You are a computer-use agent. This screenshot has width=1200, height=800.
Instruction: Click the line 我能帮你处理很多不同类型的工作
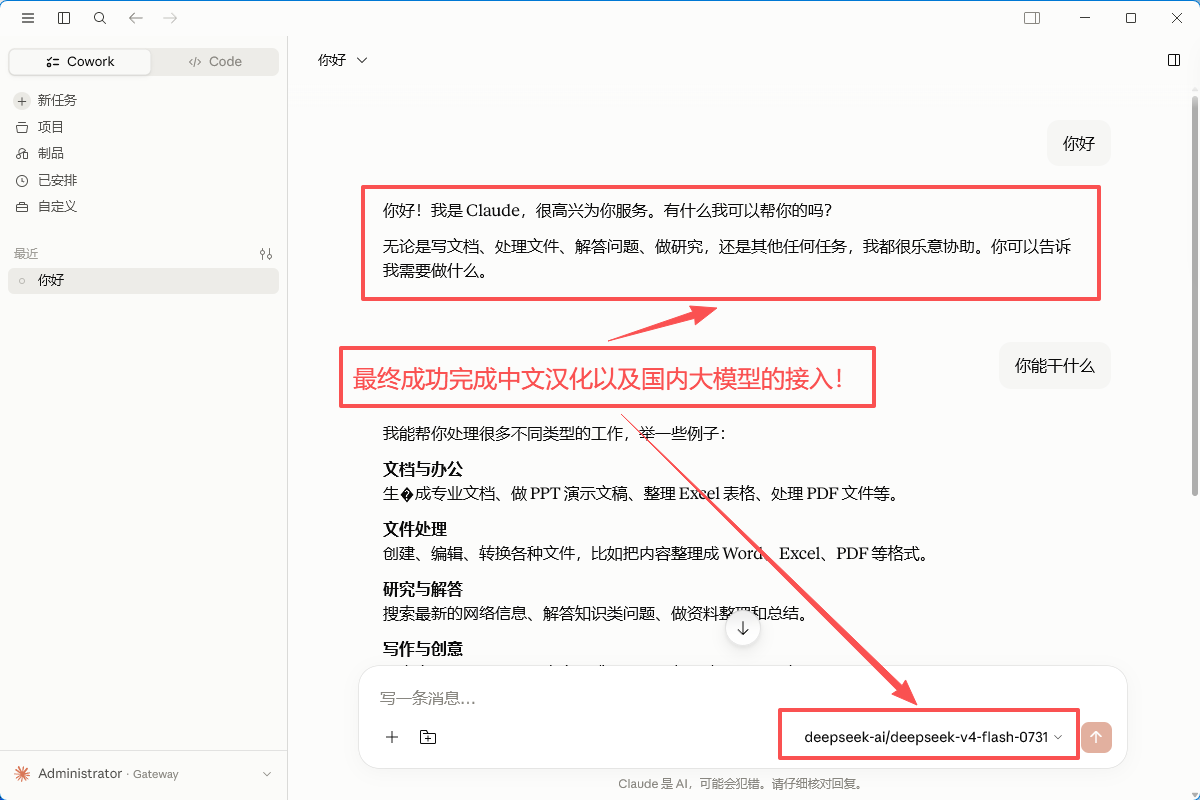click(554, 434)
